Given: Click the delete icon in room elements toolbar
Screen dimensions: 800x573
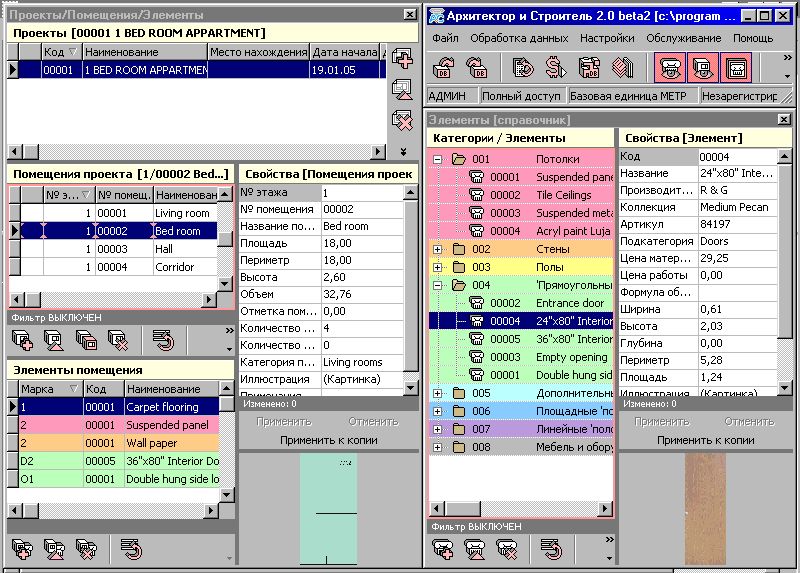Looking at the screenshot, I should tap(86, 548).
